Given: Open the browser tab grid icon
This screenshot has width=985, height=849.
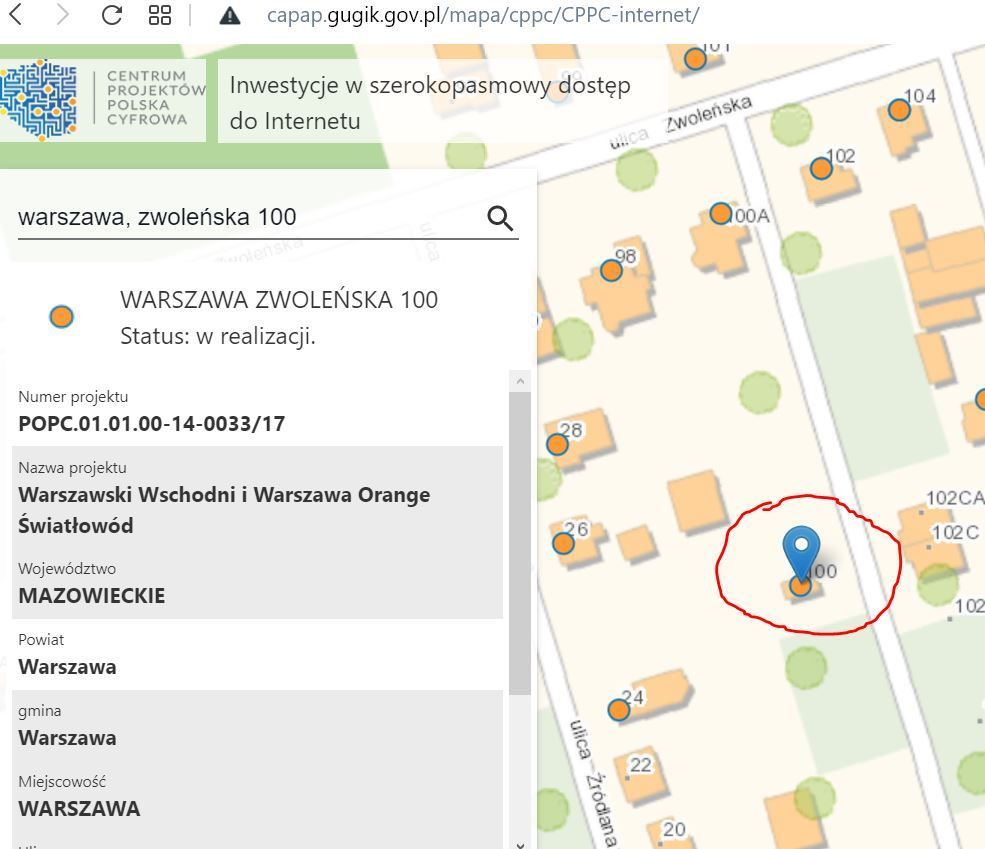Looking at the screenshot, I should click(x=160, y=15).
